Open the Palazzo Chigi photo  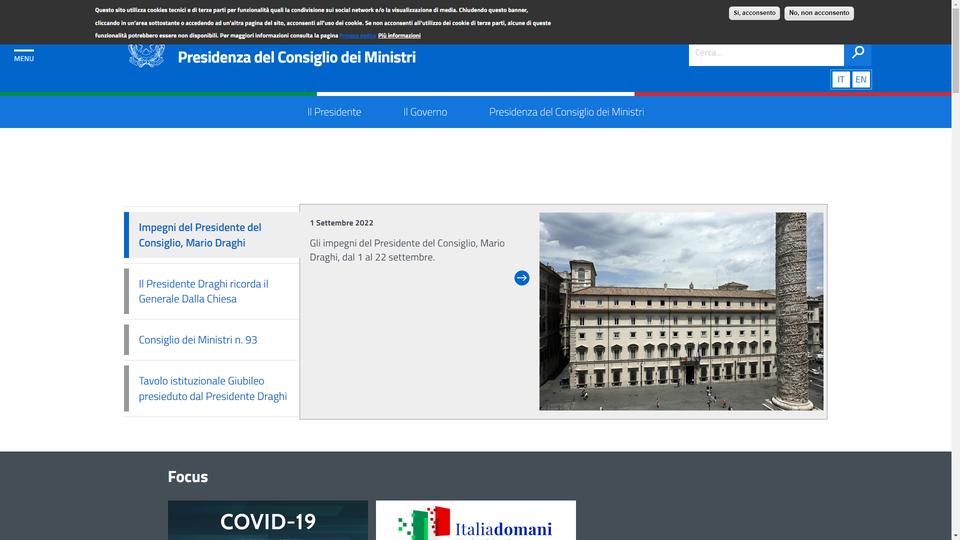click(681, 311)
